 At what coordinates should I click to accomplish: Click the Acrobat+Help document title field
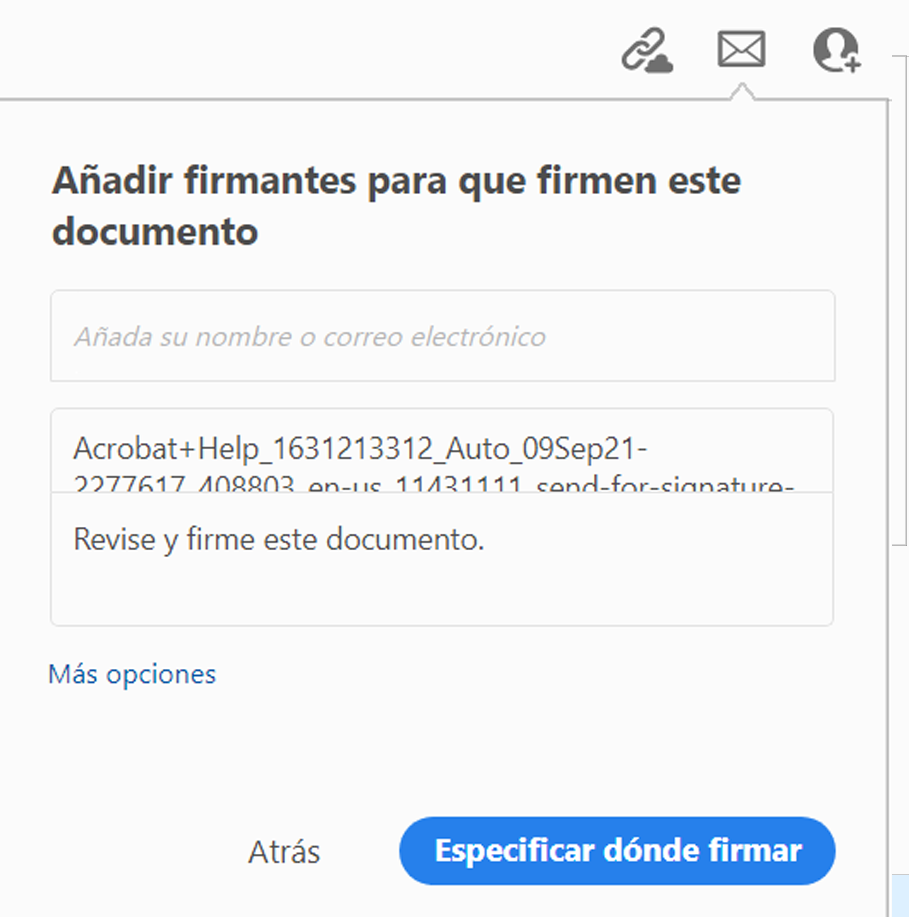442,450
